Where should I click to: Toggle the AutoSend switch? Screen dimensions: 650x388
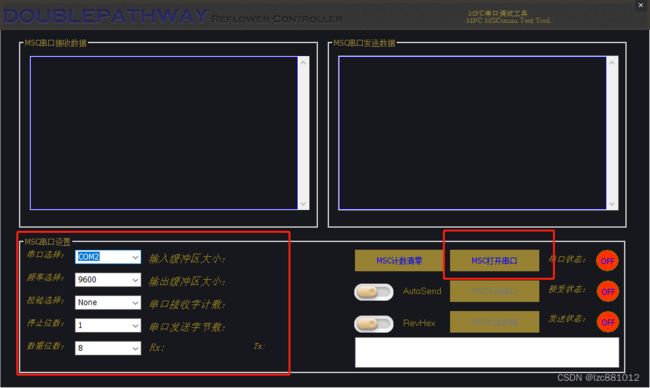[374, 292]
